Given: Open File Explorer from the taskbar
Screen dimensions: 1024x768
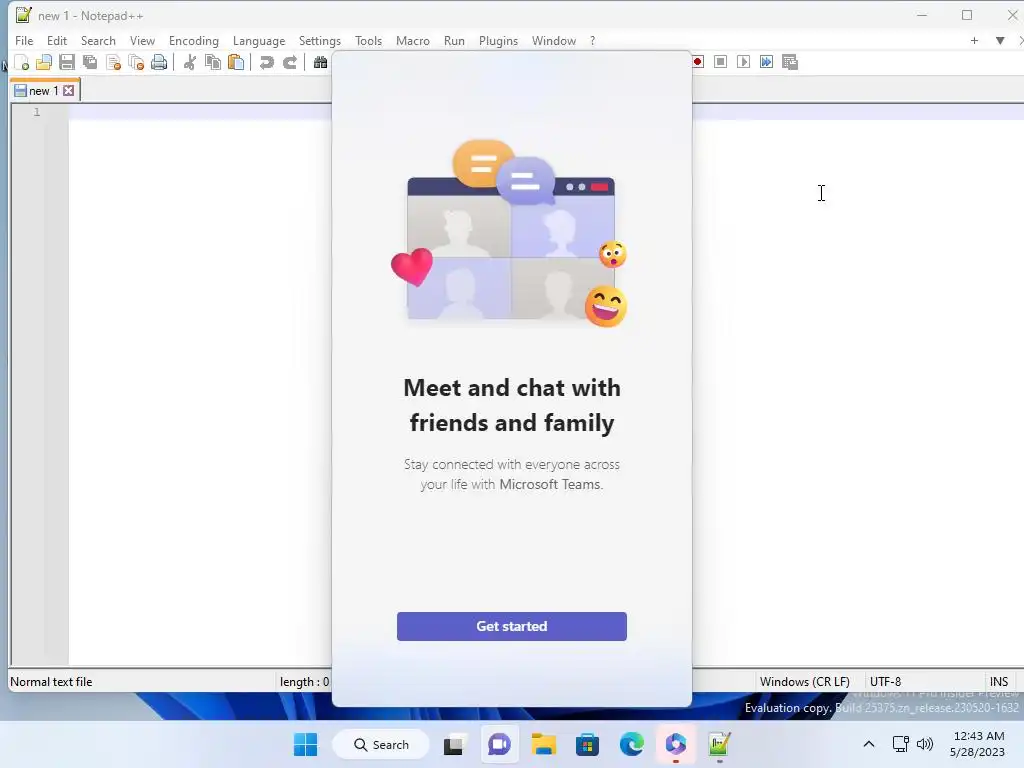Looking at the screenshot, I should point(543,744).
